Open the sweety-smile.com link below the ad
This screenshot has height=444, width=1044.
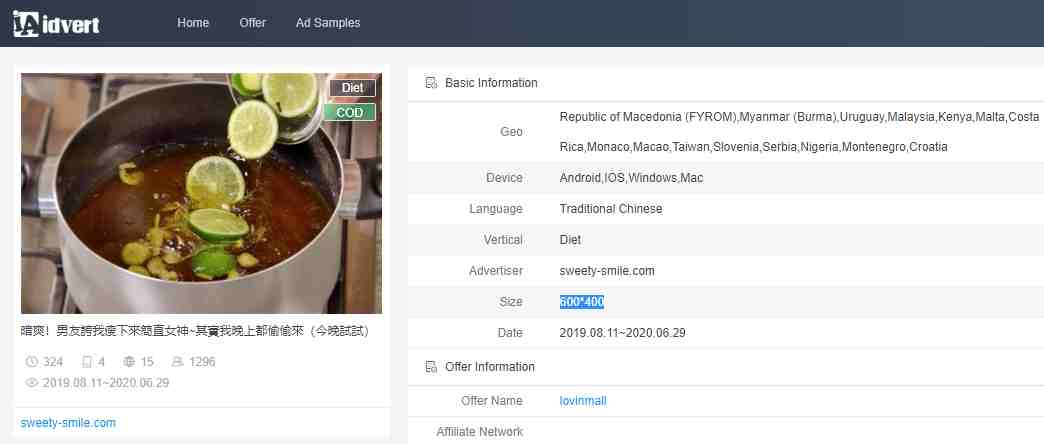68,423
